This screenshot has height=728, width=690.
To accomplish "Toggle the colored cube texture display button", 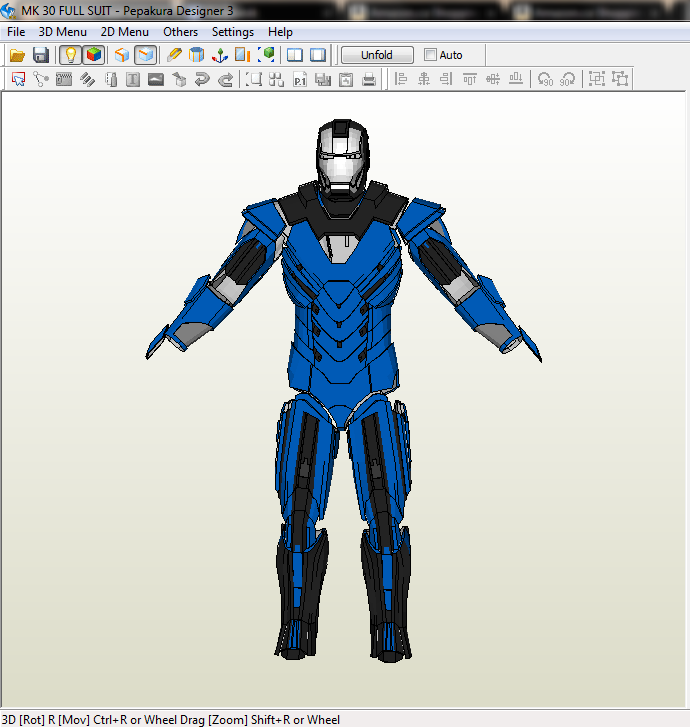I will pos(94,55).
